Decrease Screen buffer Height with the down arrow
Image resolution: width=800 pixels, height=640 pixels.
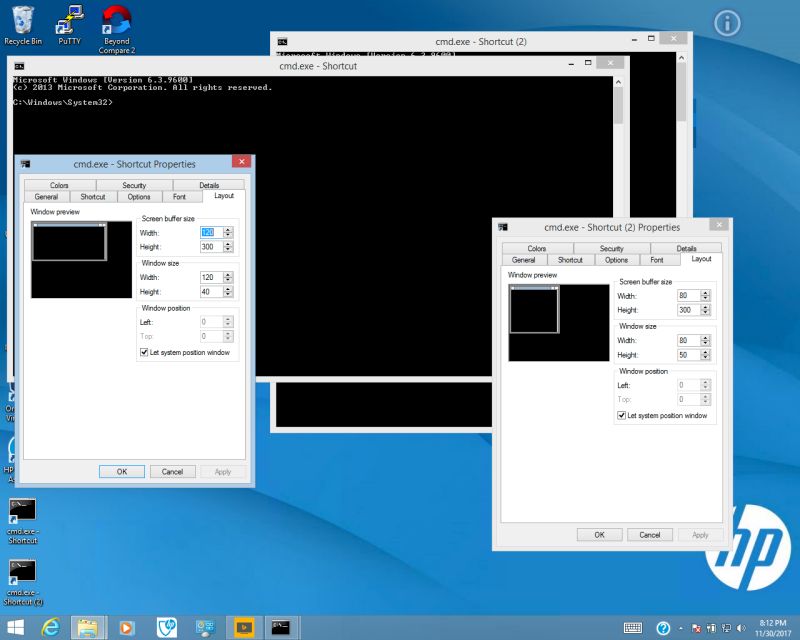pos(228,249)
